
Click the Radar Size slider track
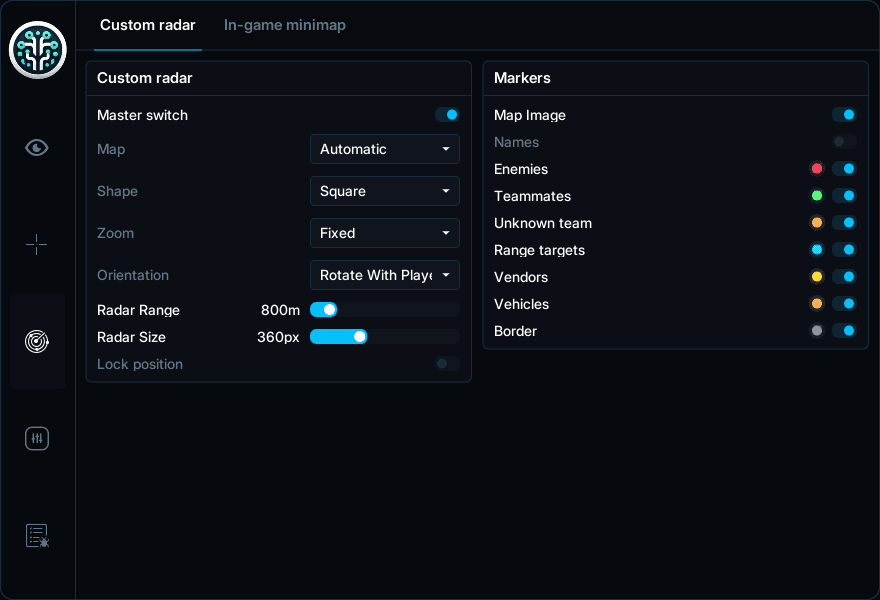(x=385, y=337)
